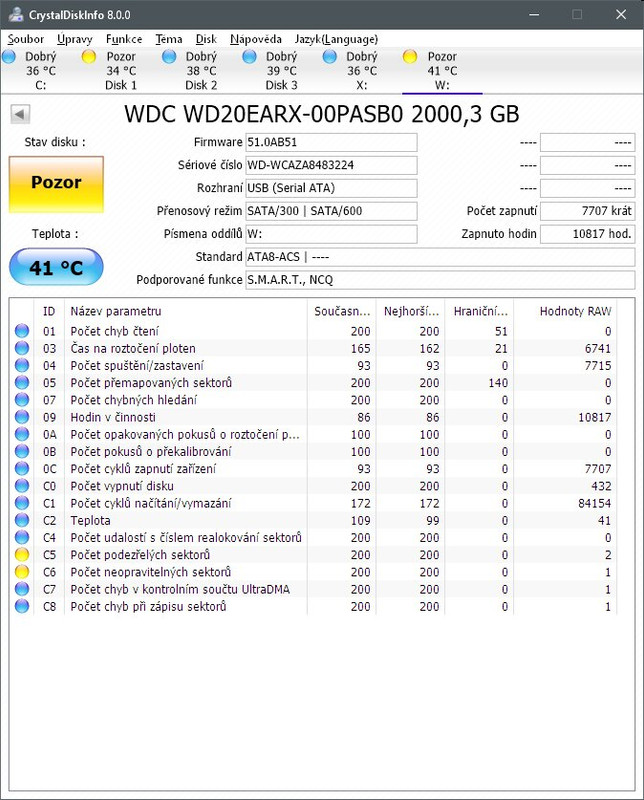Image resolution: width=644 pixels, height=800 pixels.
Task: Click the Standard field ATA8-ACS
Action: click(440, 257)
